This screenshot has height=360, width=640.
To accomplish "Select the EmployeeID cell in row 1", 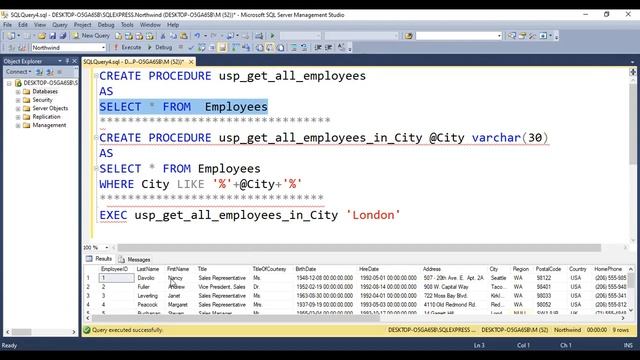I will tap(116, 278).
